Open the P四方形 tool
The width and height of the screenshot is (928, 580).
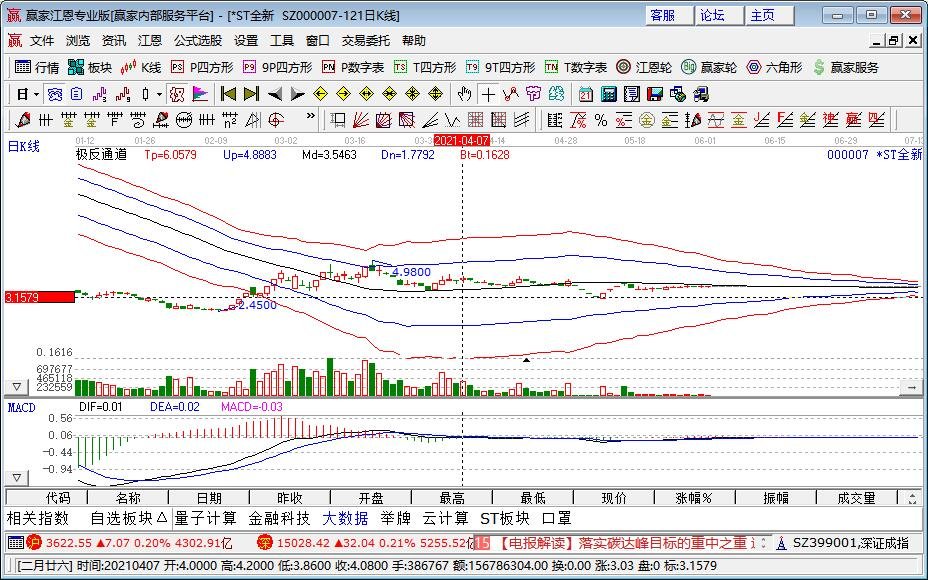tap(202, 67)
